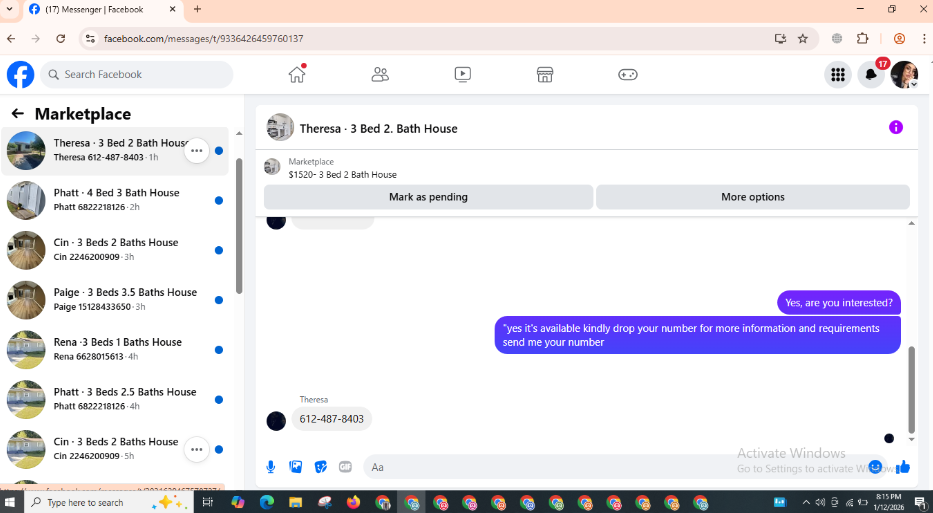Open Rena 3 Beds 1 Baths House chat

point(115,350)
